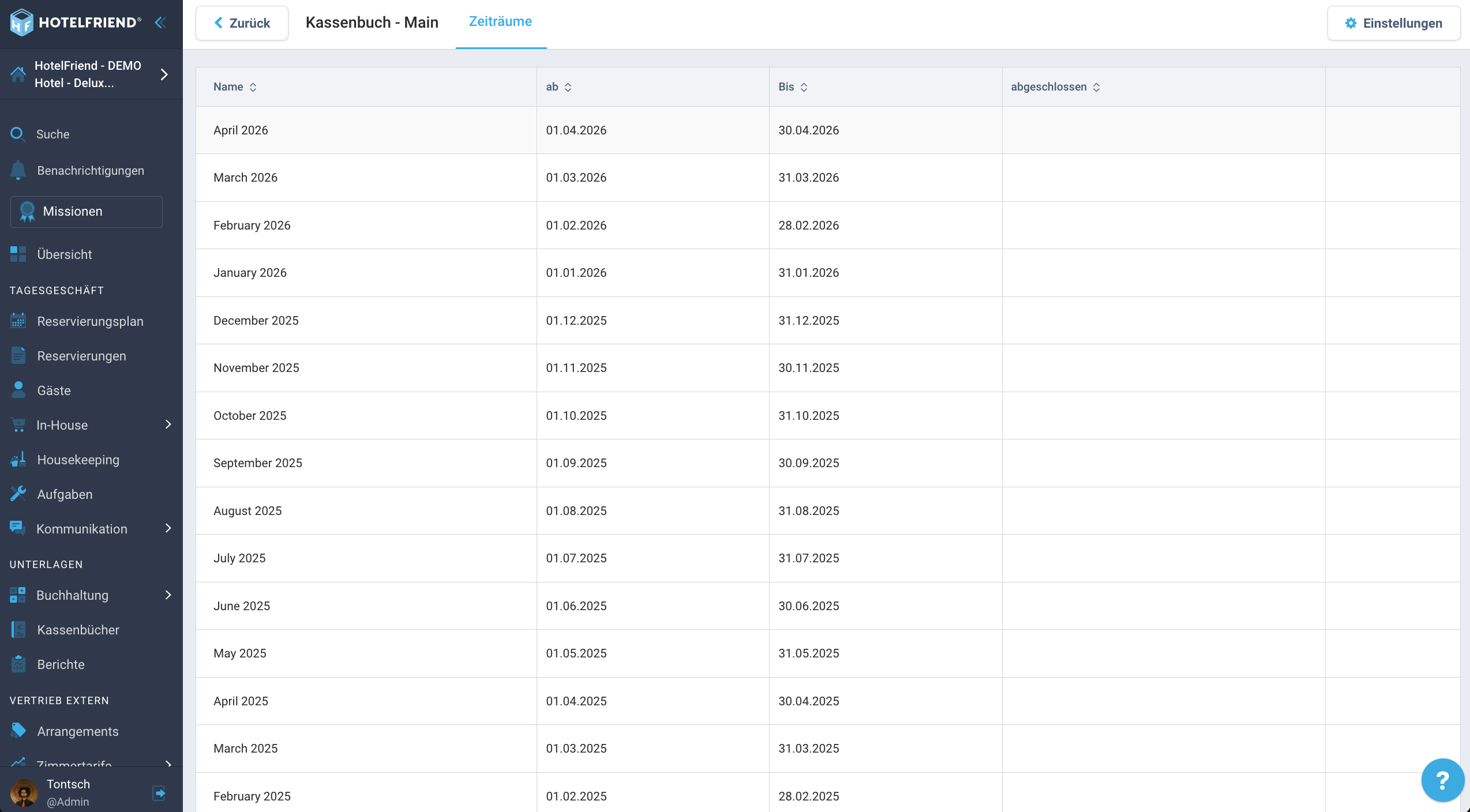Open the Missionen button
The width and height of the screenshot is (1470, 812).
[87, 212]
